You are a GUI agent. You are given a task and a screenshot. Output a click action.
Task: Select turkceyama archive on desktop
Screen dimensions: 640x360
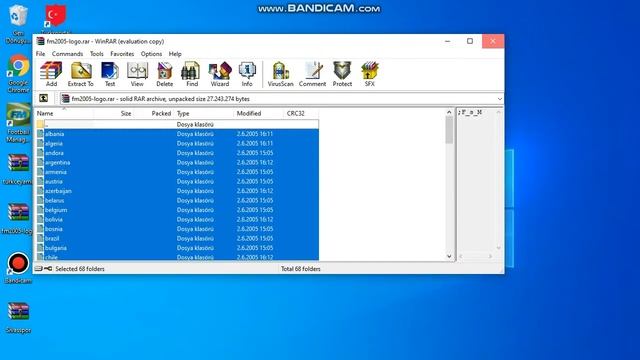(17, 169)
